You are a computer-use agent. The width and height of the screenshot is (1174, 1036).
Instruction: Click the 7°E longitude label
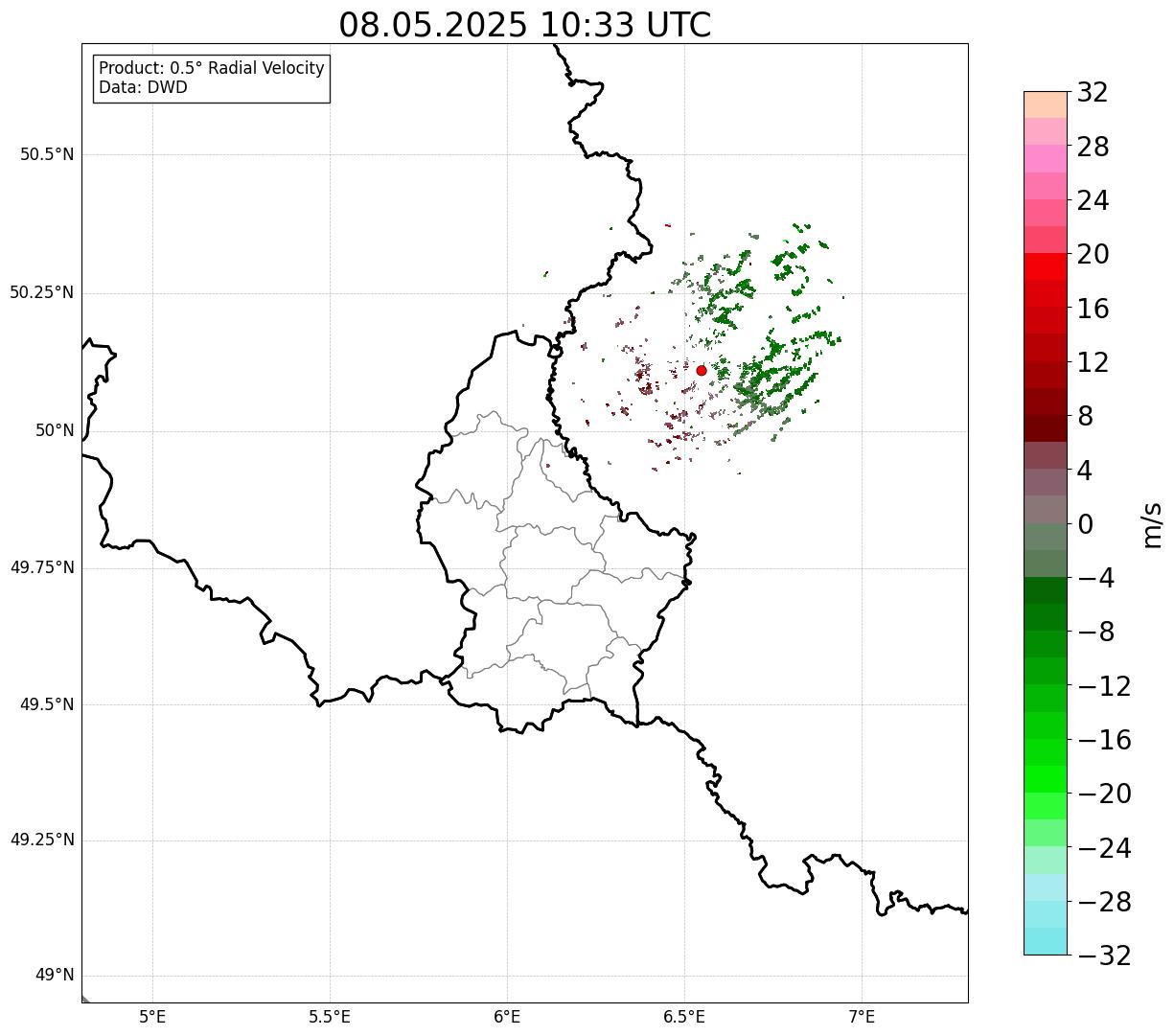point(863,1017)
